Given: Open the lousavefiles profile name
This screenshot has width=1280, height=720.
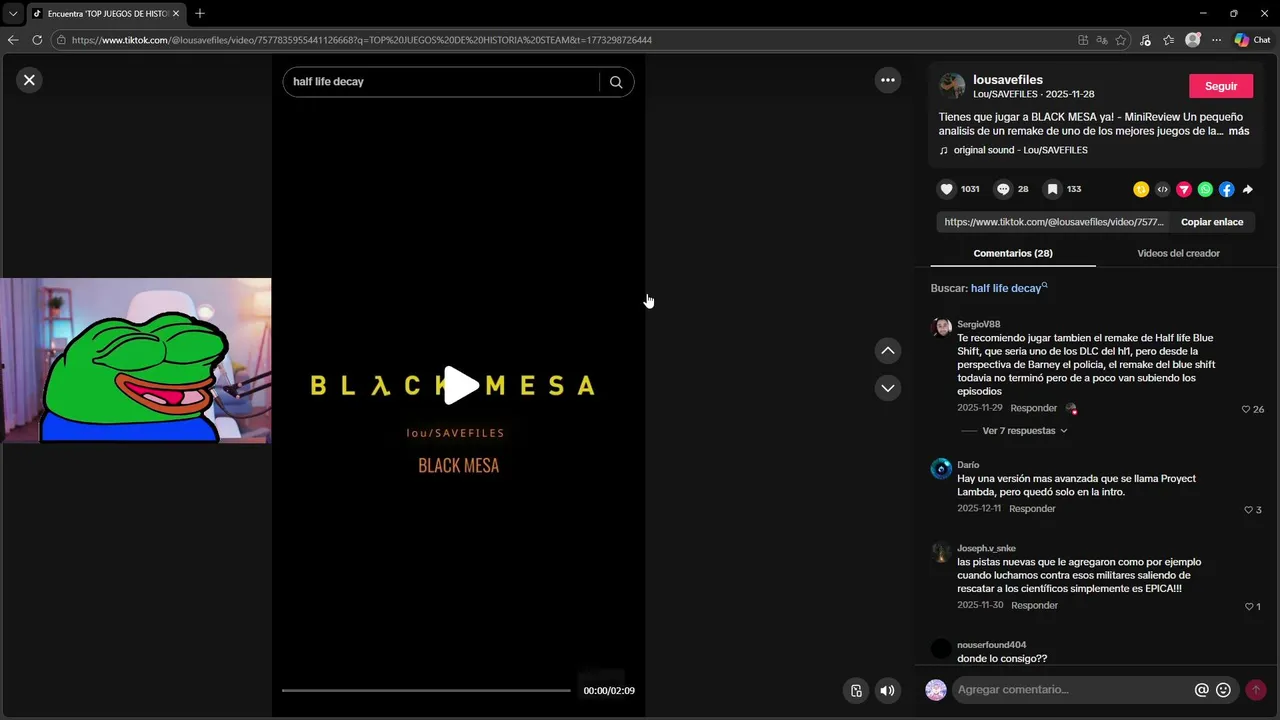Looking at the screenshot, I should pyautogui.click(x=1008, y=79).
